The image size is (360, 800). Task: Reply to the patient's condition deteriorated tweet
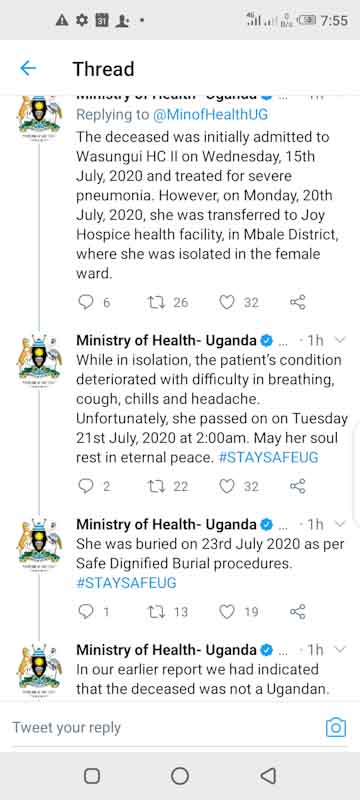[85, 486]
